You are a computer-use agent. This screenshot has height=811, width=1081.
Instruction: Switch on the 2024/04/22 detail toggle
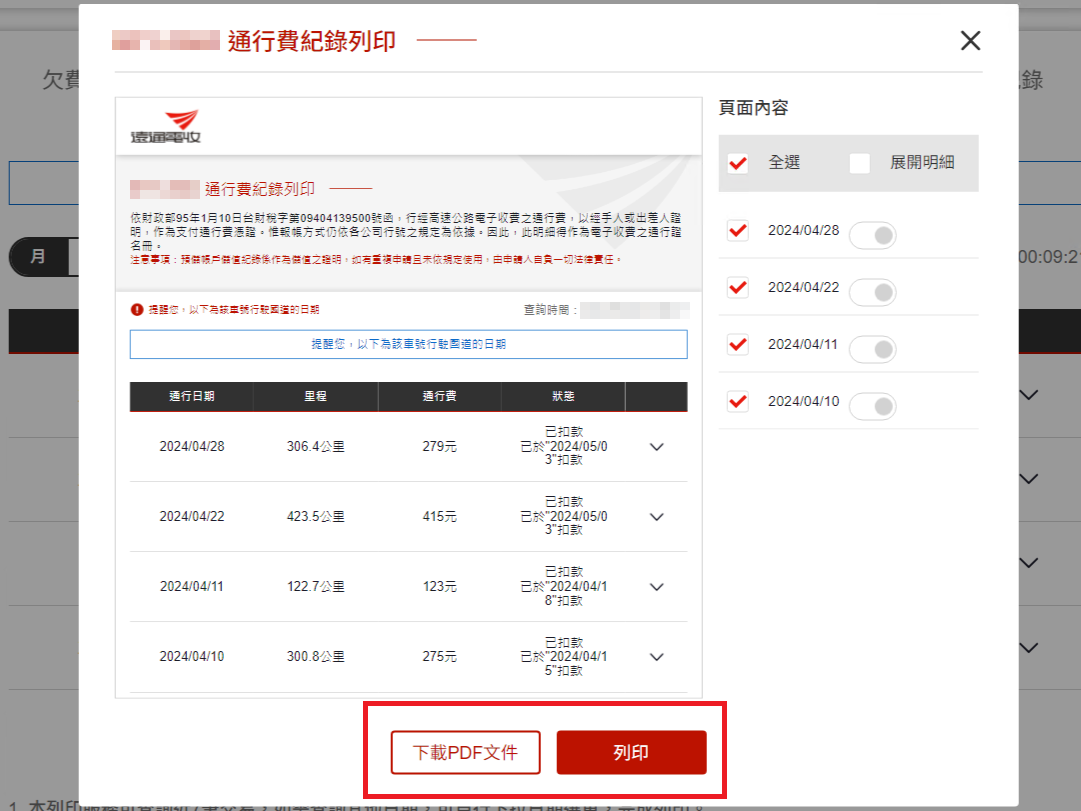pyautogui.click(x=872, y=292)
